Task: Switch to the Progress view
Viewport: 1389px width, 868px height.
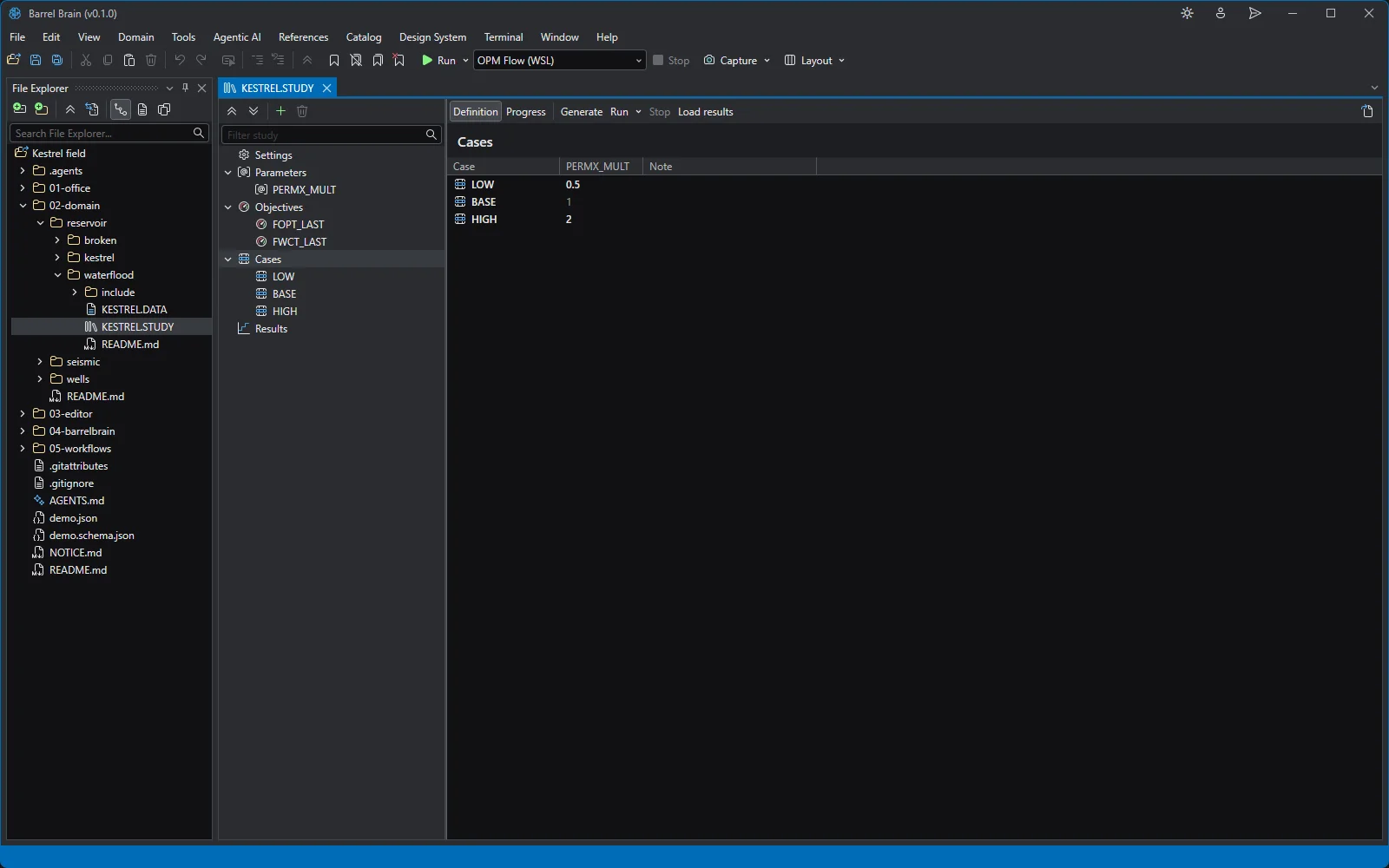Action: 526,112
